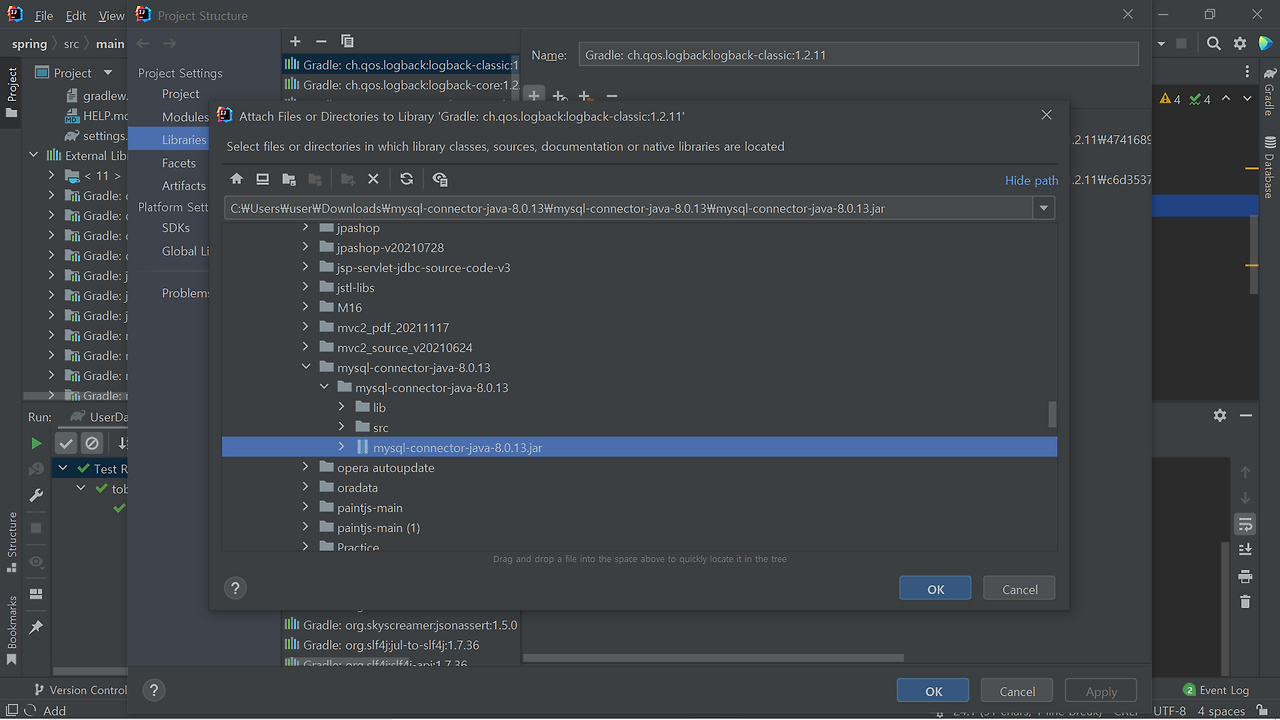Select the mvc2_pdf_20211117 folder
Viewport: 1280px width, 720px height.
tap(393, 328)
